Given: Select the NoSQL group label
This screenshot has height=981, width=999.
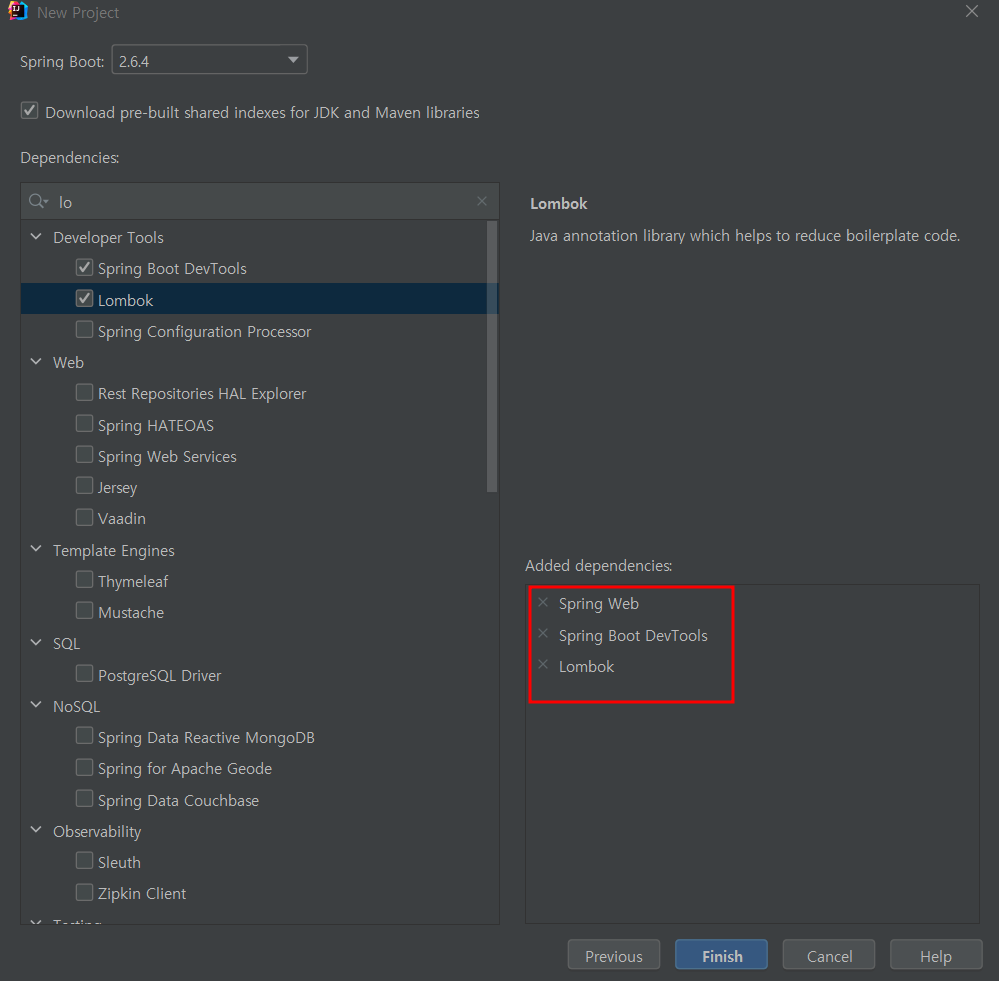Looking at the screenshot, I should [x=76, y=706].
